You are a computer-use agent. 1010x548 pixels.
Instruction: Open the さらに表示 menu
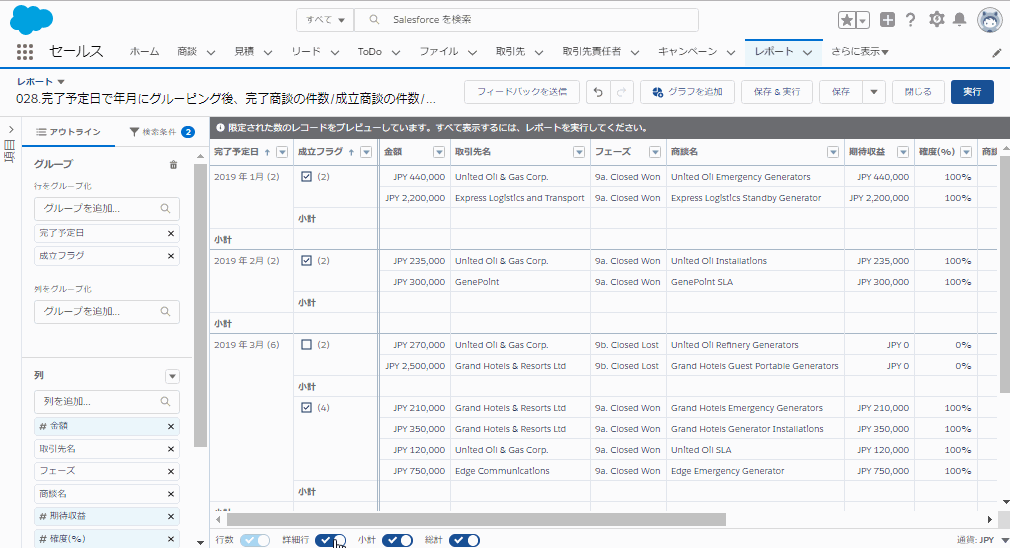859,52
